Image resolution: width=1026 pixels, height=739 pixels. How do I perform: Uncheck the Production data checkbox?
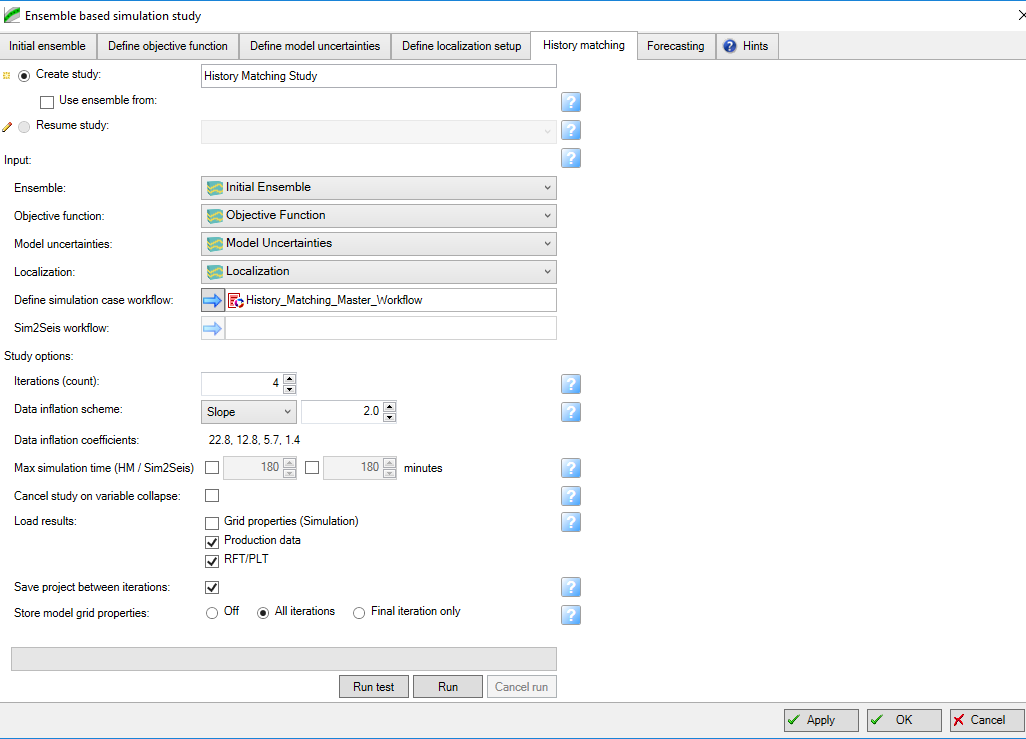click(x=212, y=542)
